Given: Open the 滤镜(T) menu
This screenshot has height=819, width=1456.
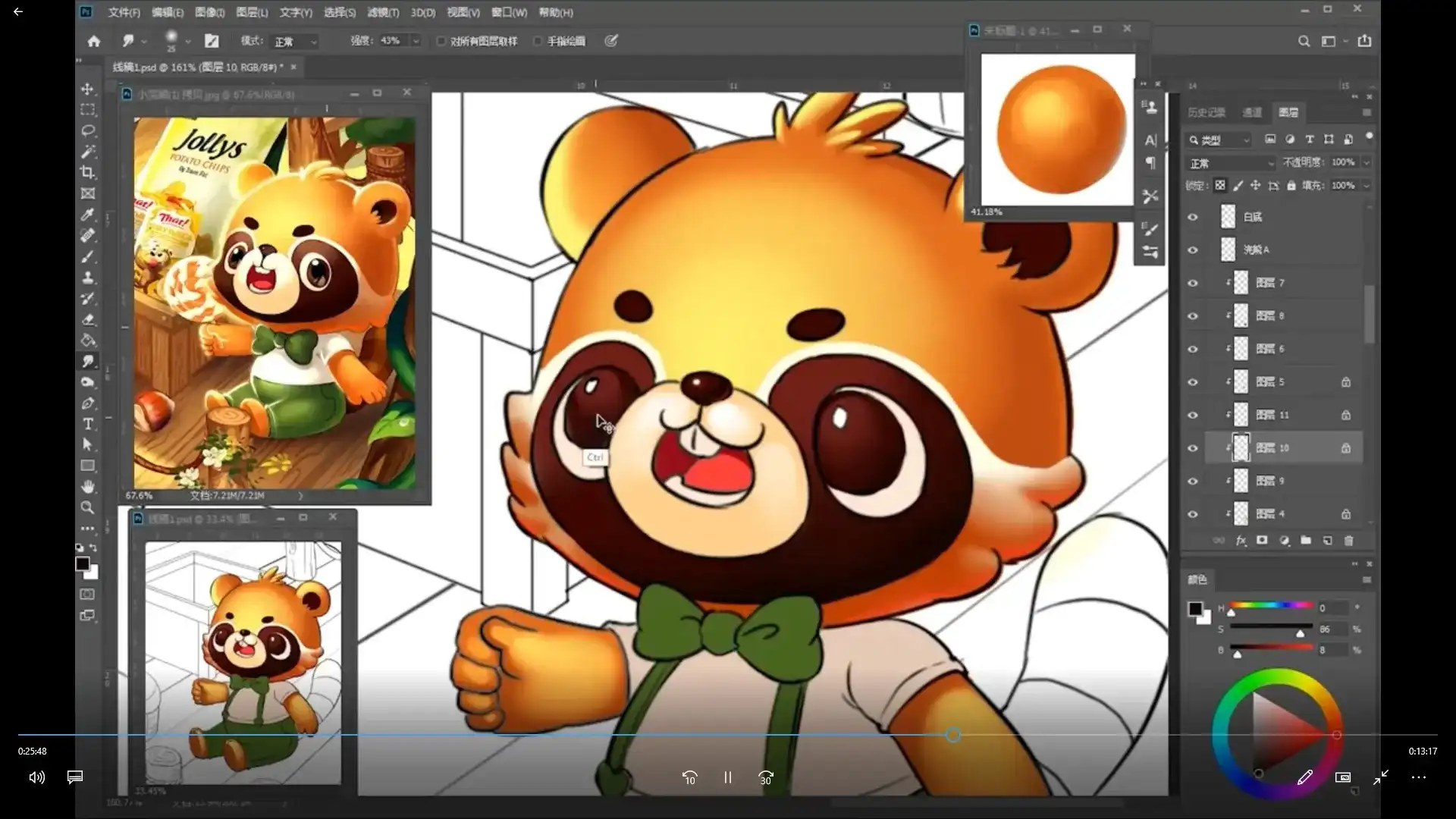Looking at the screenshot, I should (383, 12).
